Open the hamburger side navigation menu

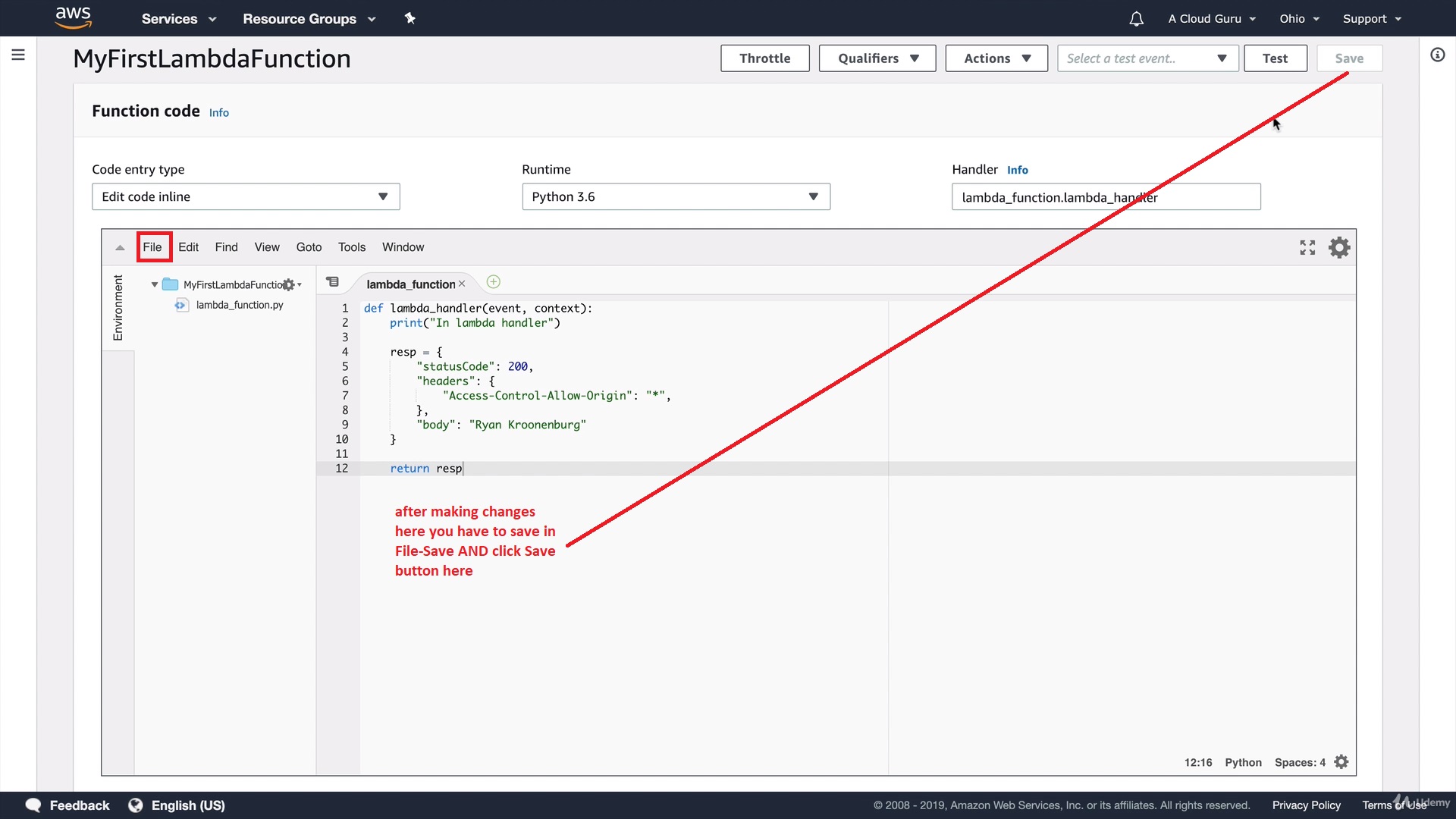pos(18,55)
